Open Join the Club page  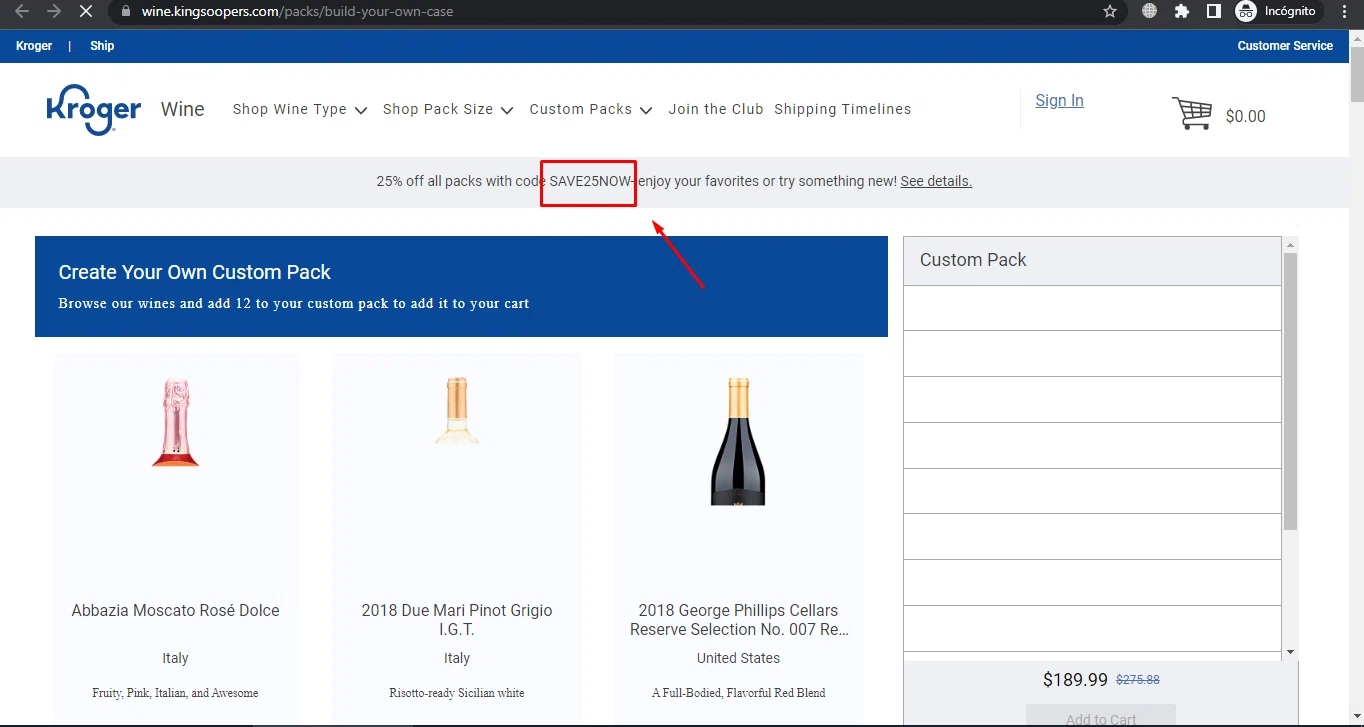tap(716, 110)
